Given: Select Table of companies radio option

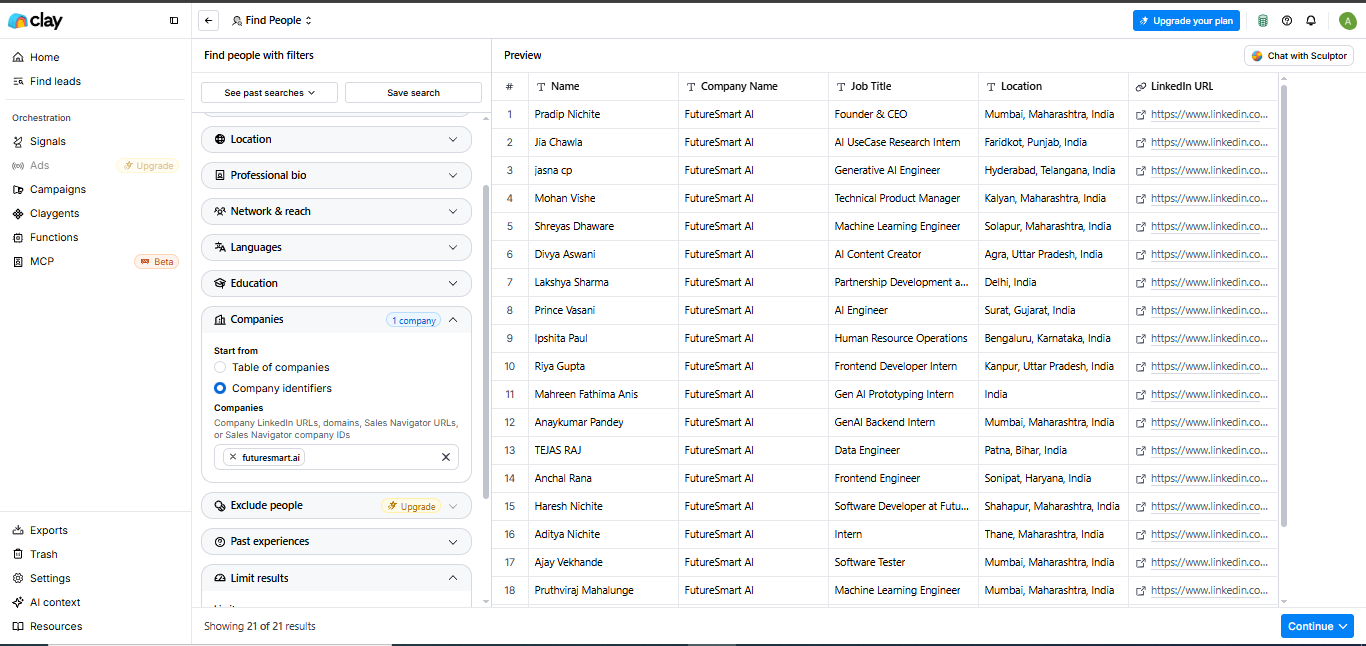Looking at the screenshot, I should tap(220, 367).
